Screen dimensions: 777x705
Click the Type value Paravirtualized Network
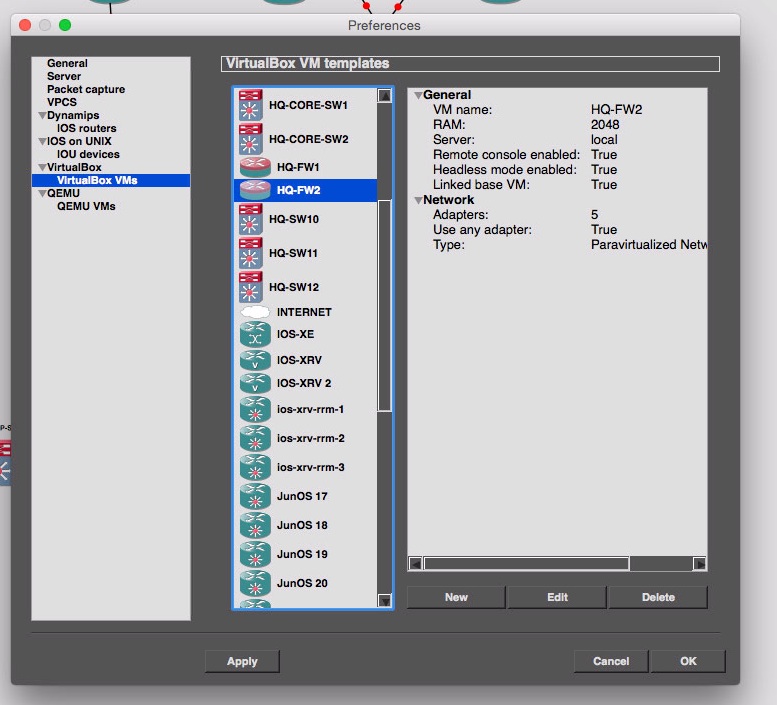pyautogui.click(x=649, y=245)
